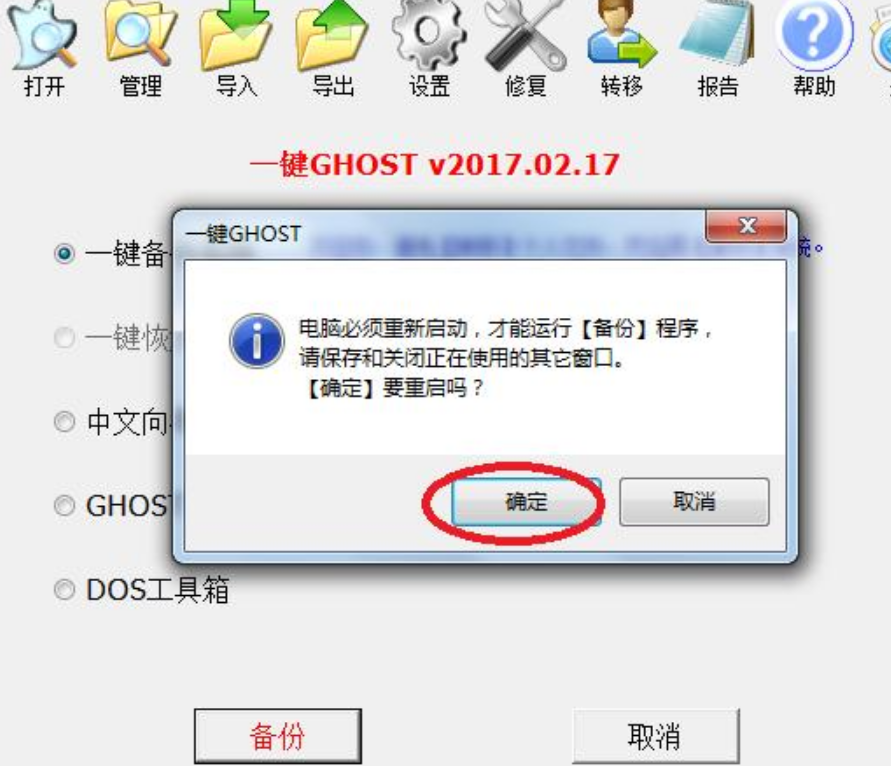The image size is (891, 770).
Task: Open the 报告 notepad report icon
Action: pyautogui.click(x=718, y=33)
